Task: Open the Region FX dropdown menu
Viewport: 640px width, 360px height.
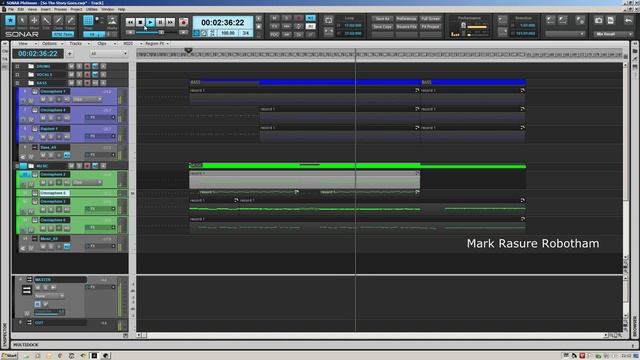Action: click(x=157, y=43)
